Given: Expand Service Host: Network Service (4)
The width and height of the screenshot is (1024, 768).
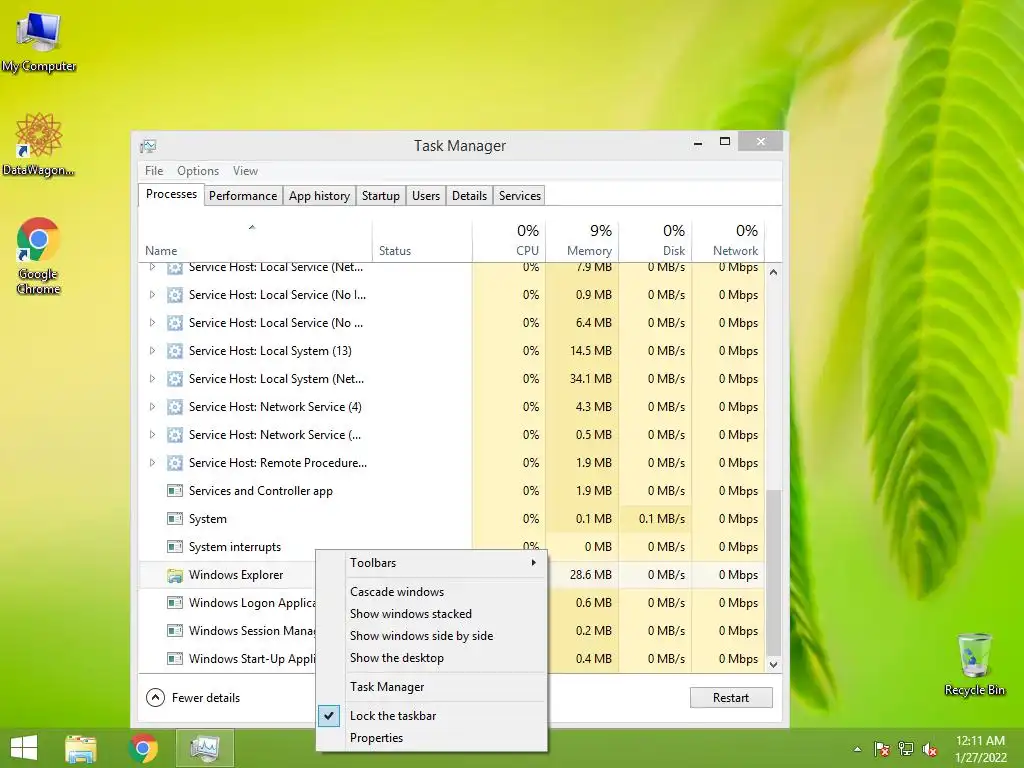Looking at the screenshot, I should click(x=152, y=407).
